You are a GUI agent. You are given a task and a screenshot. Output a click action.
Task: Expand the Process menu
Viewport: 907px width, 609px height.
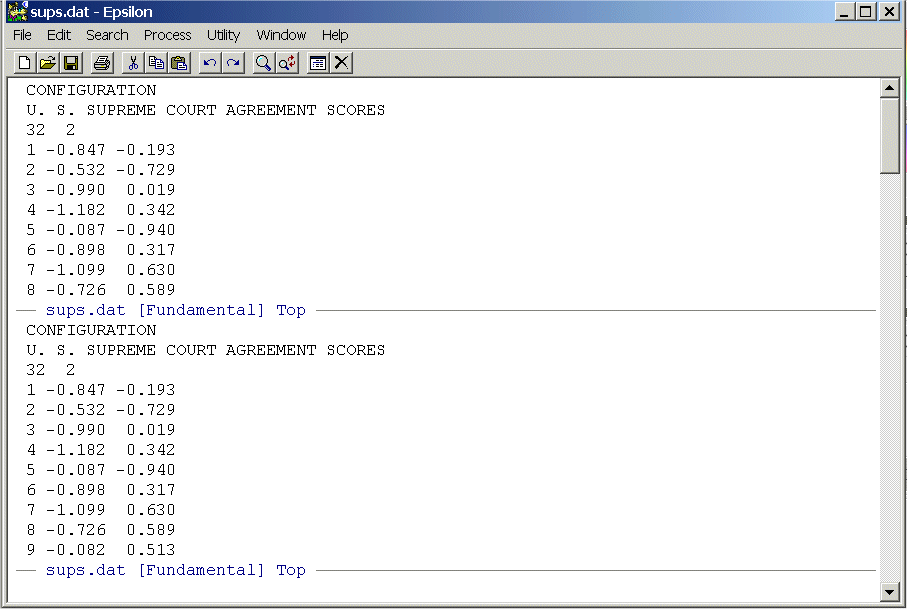(167, 35)
